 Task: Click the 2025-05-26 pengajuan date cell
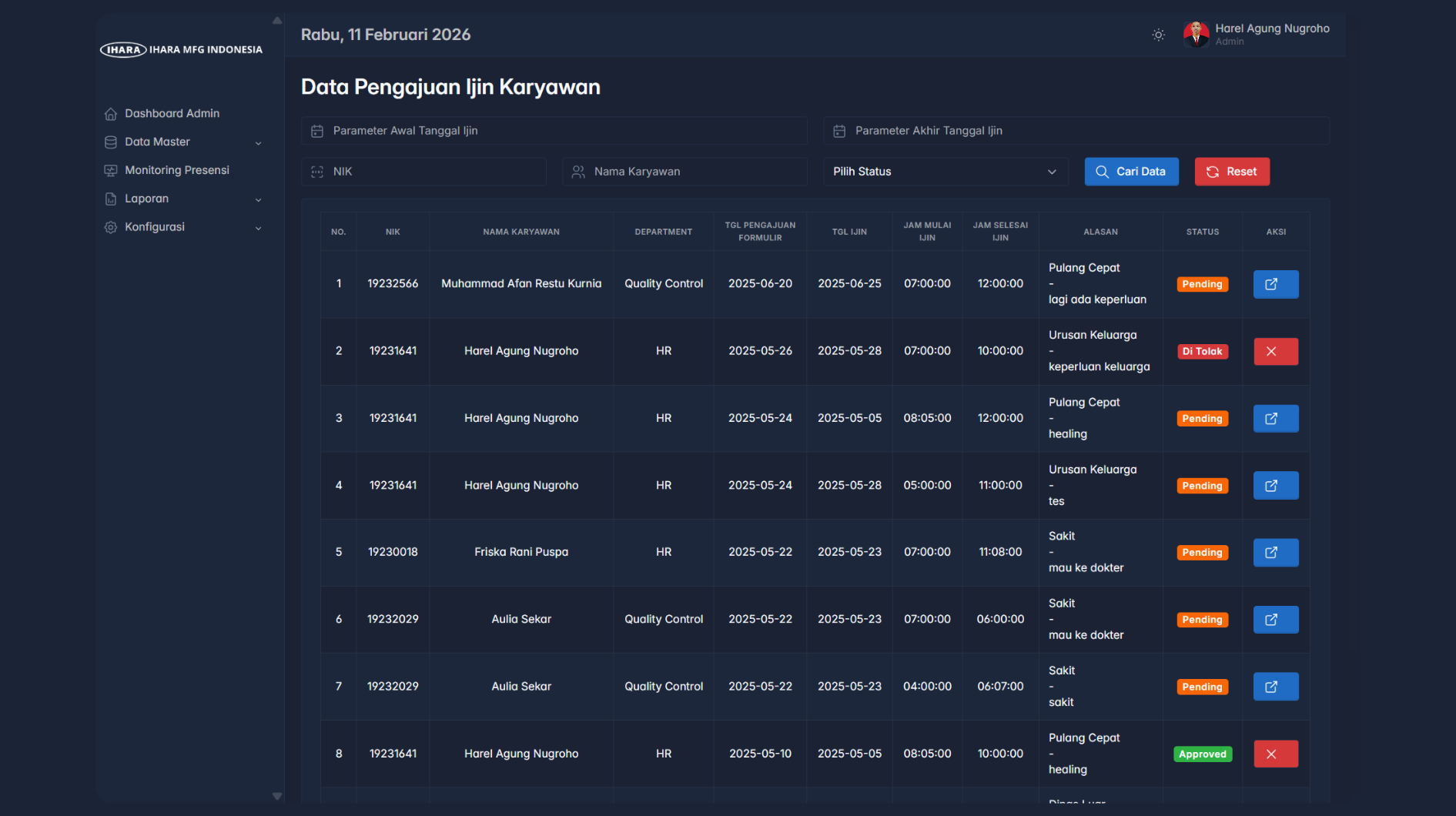pos(760,351)
